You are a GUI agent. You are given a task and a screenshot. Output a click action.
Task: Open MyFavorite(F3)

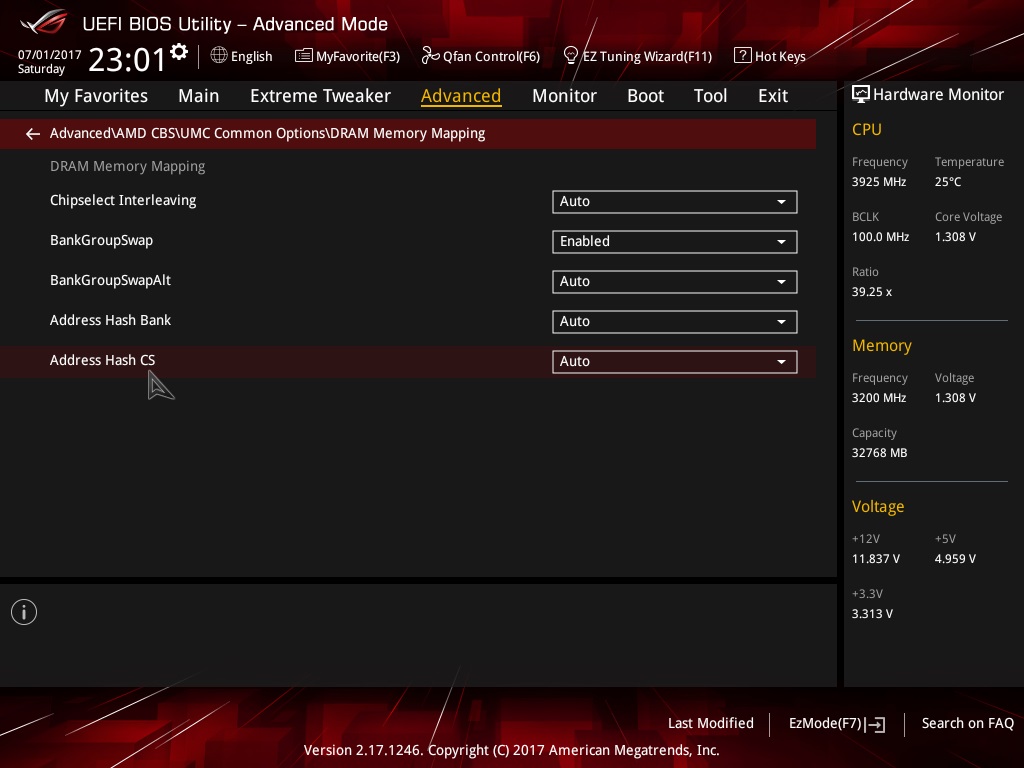[x=358, y=57]
